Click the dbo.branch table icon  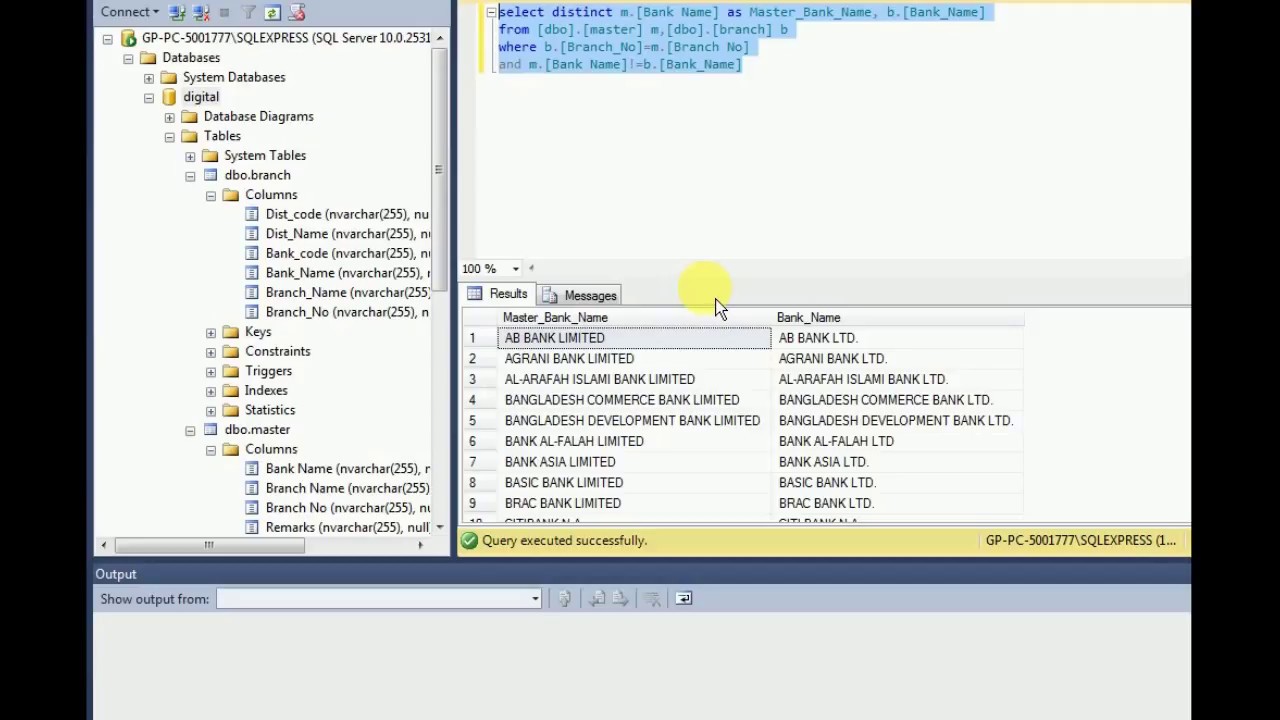(210, 175)
